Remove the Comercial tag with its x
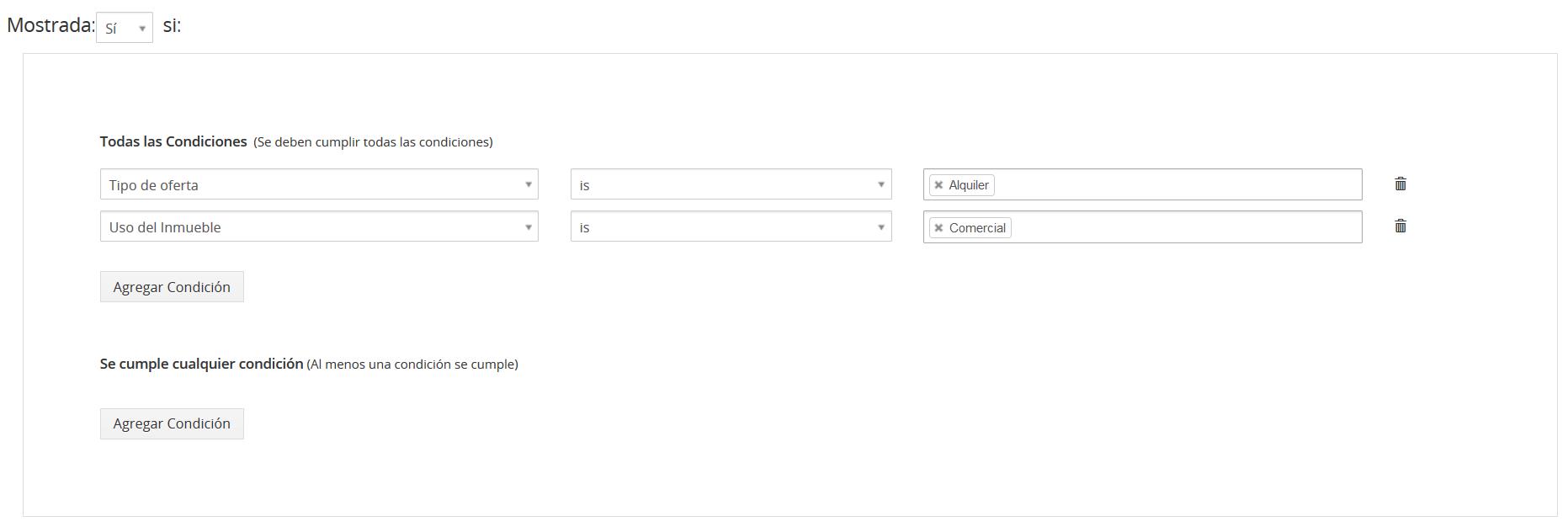Viewport: 1568px width, 527px height. [938, 228]
